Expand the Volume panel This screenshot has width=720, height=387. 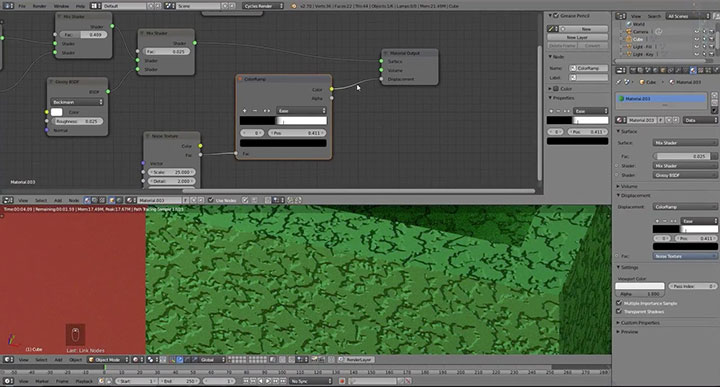618,186
